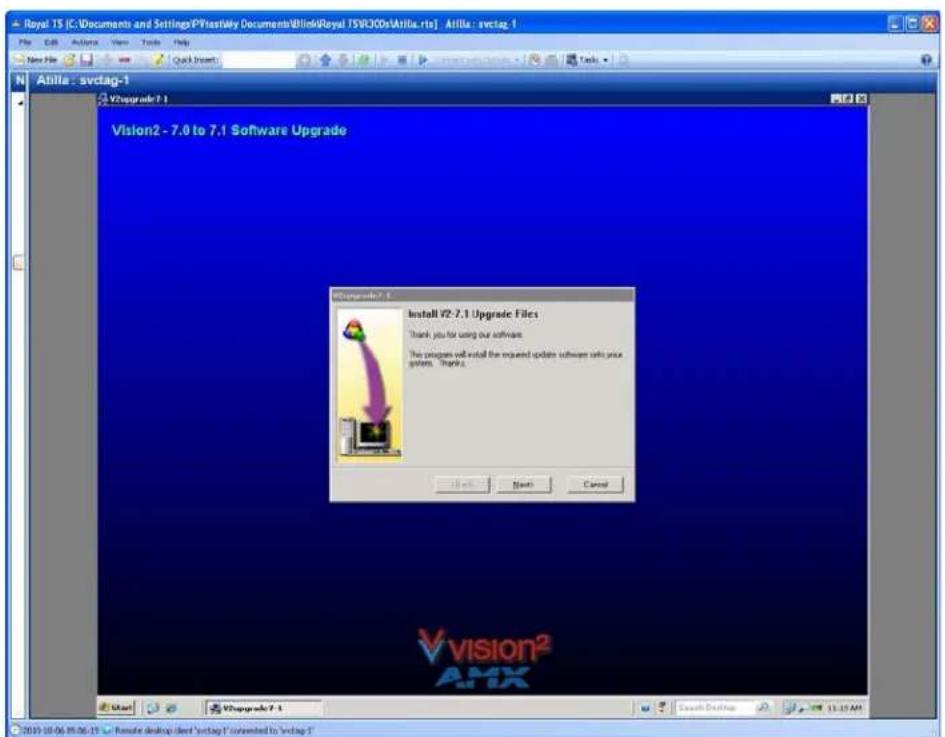The width and height of the screenshot is (945, 737).
Task: Open the Help menu
Action: [181, 43]
